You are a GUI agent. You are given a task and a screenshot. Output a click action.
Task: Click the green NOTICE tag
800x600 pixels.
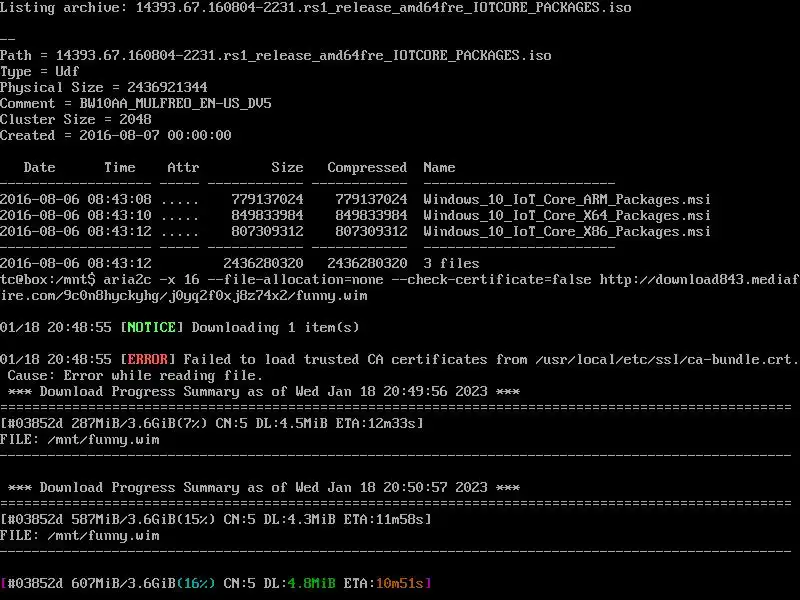coord(152,328)
